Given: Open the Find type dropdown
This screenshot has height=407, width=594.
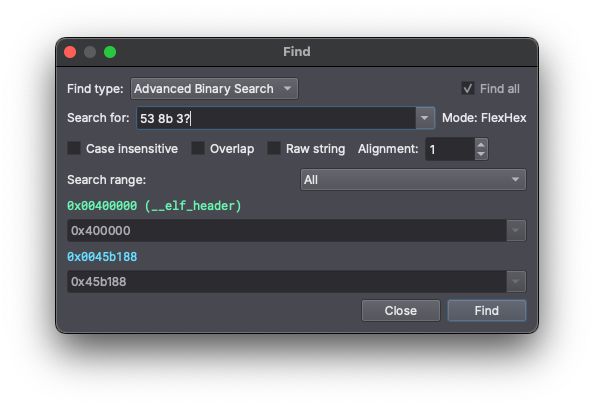Looking at the screenshot, I should [x=214, y=89].
